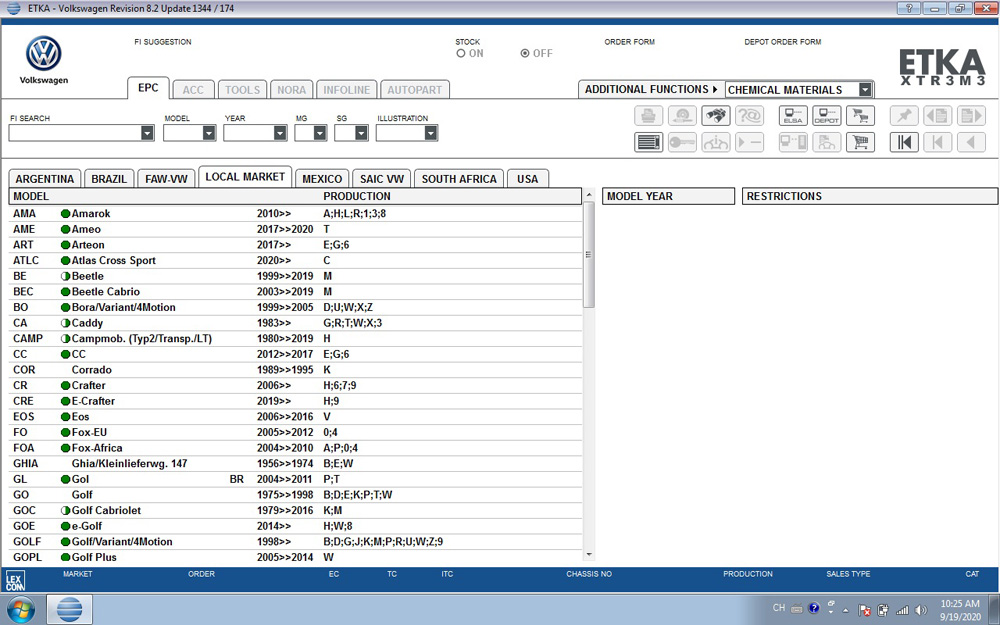Click the computer-to-tower transfer icon

[x=793, y=142]
